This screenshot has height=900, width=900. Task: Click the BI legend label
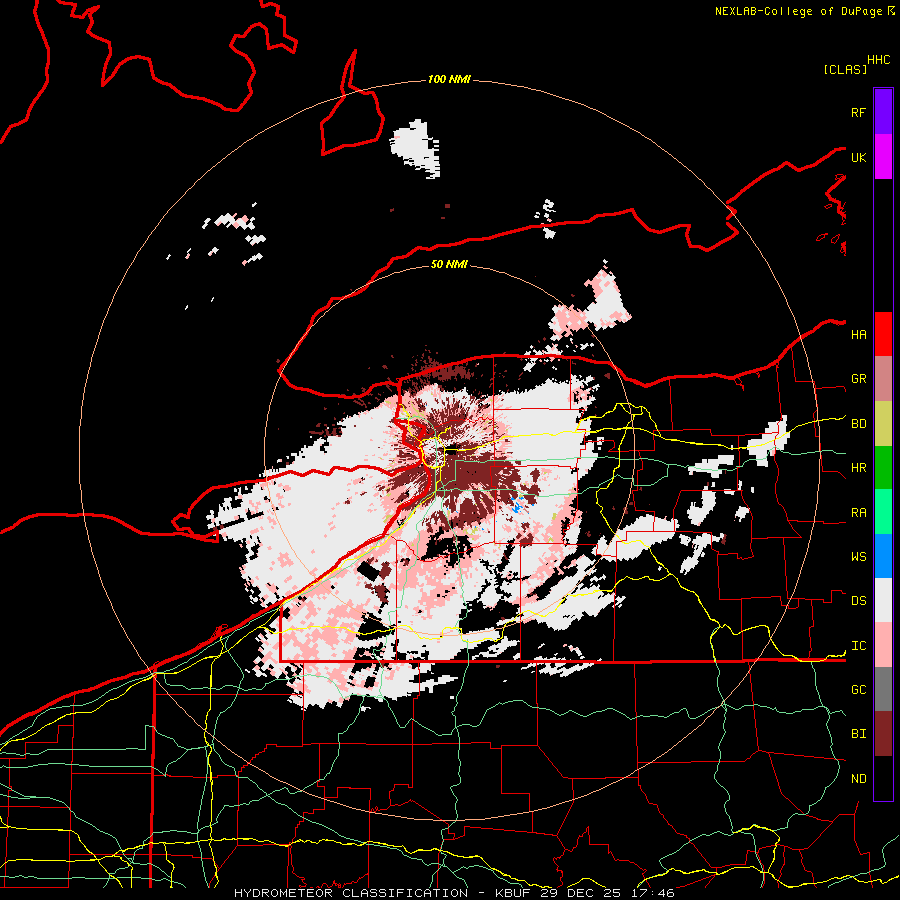[x=858, y=734]
